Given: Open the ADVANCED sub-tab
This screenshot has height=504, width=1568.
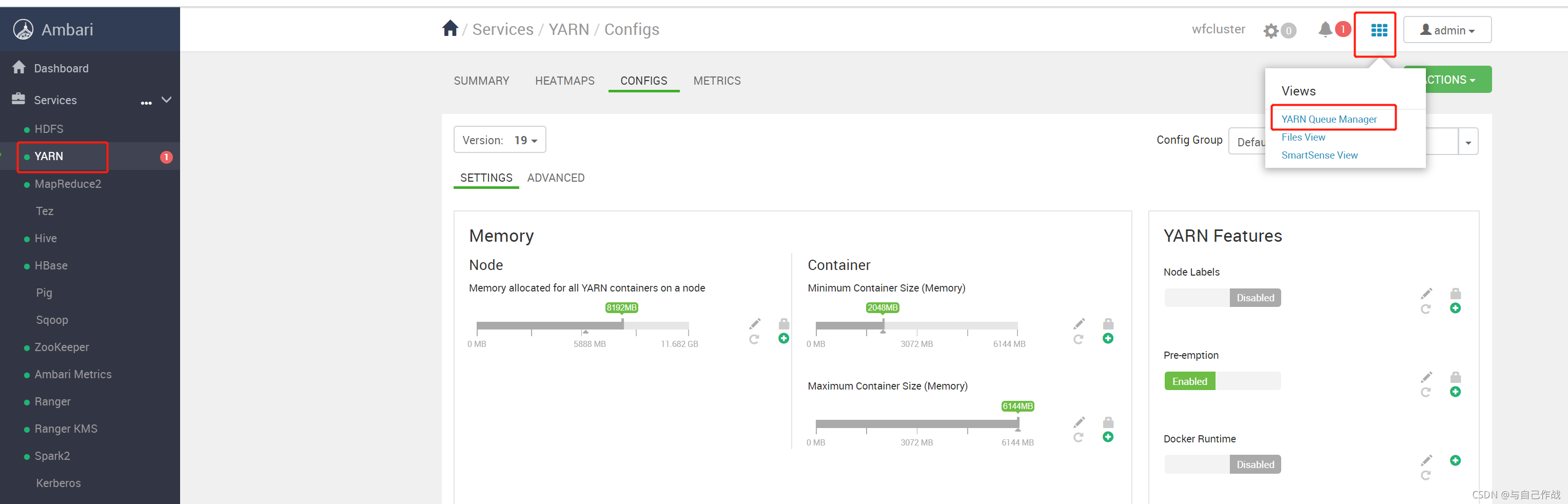Looking at the screenshot, I should pos(555,178).
